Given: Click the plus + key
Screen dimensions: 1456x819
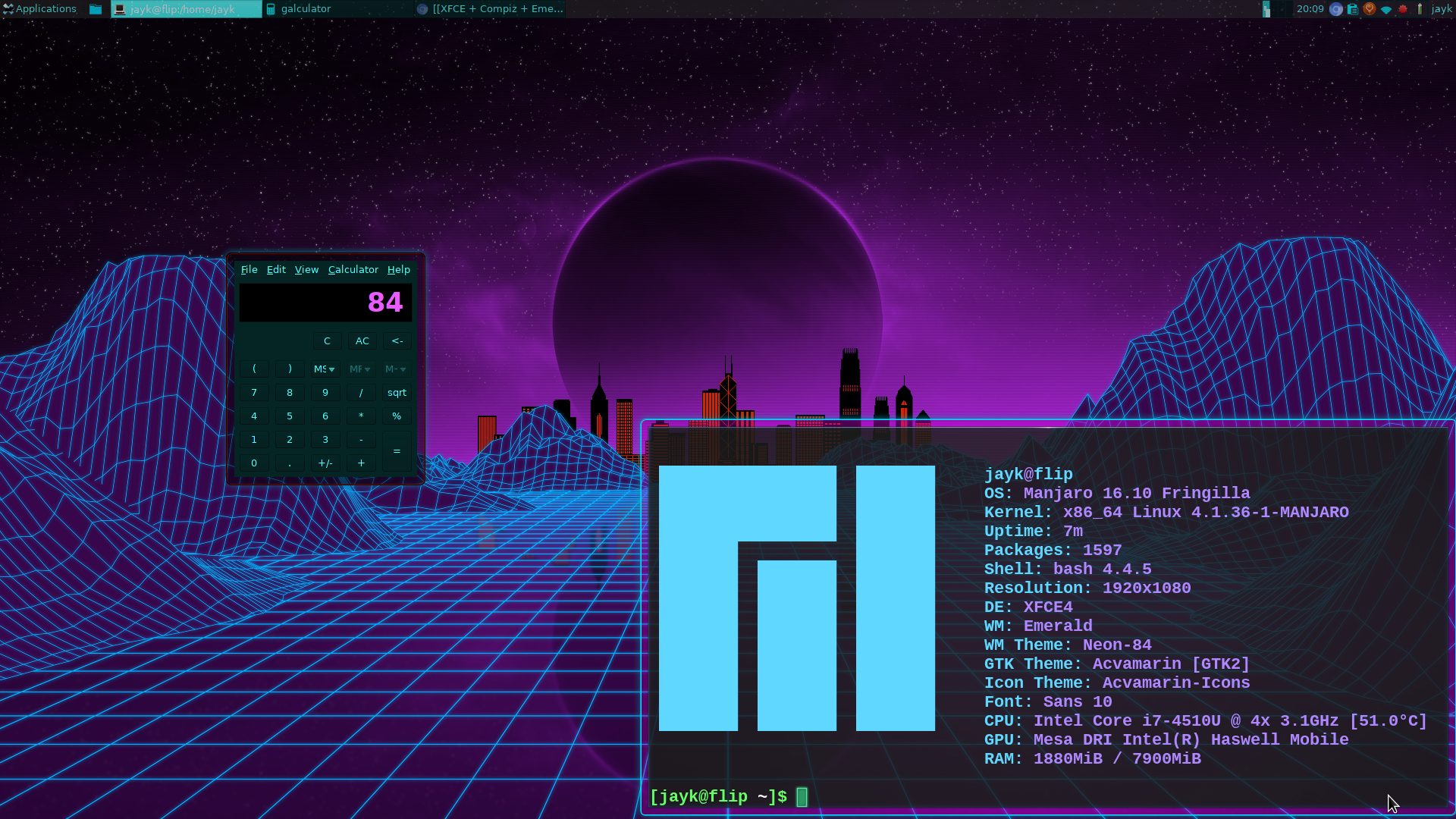Looking at the screenshot, I should [x=361, y=463].
